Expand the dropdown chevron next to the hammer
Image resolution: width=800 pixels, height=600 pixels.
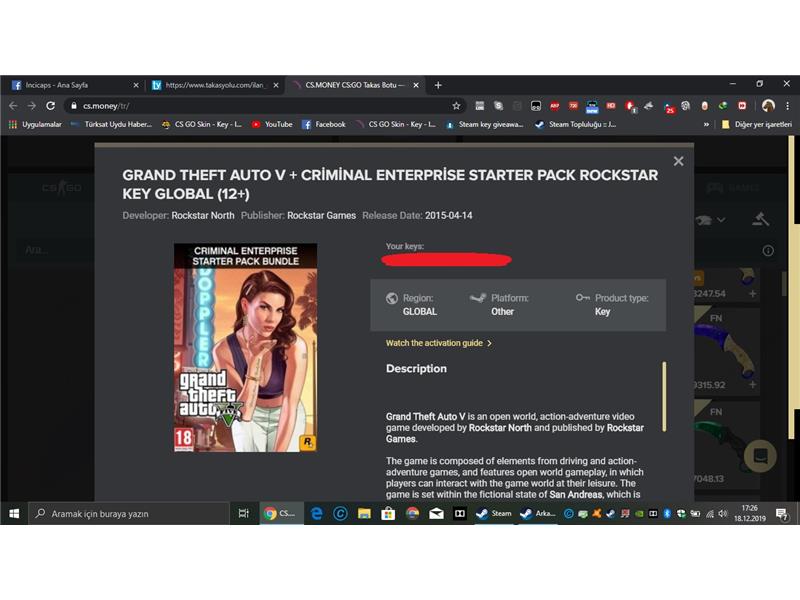[721, 220]
